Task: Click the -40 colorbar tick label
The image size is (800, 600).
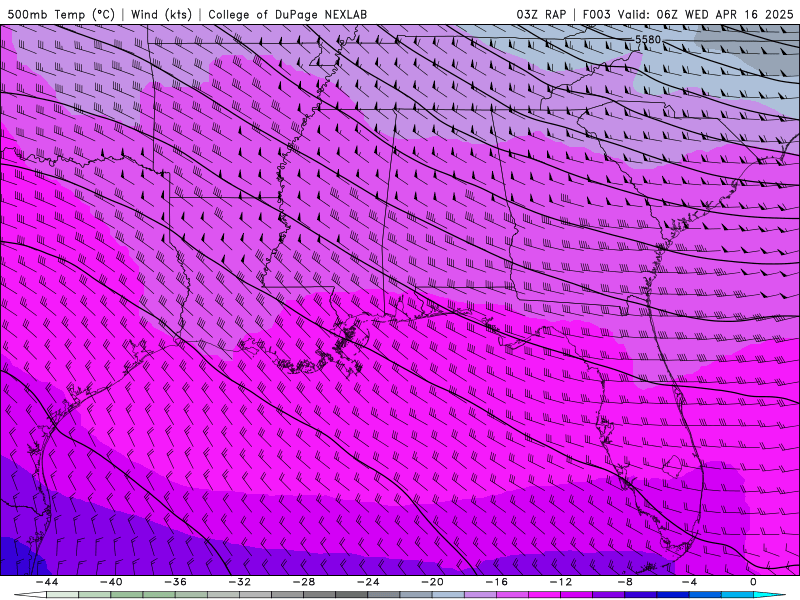Action: 111,582
